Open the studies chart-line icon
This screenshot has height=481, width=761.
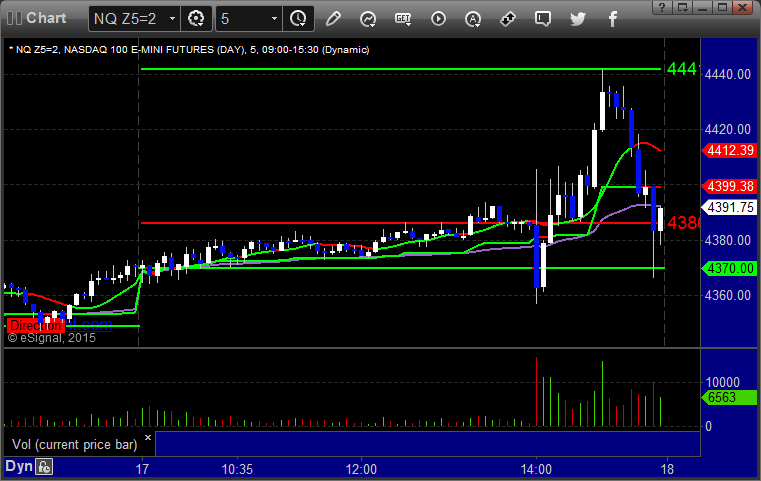[368, 19]
